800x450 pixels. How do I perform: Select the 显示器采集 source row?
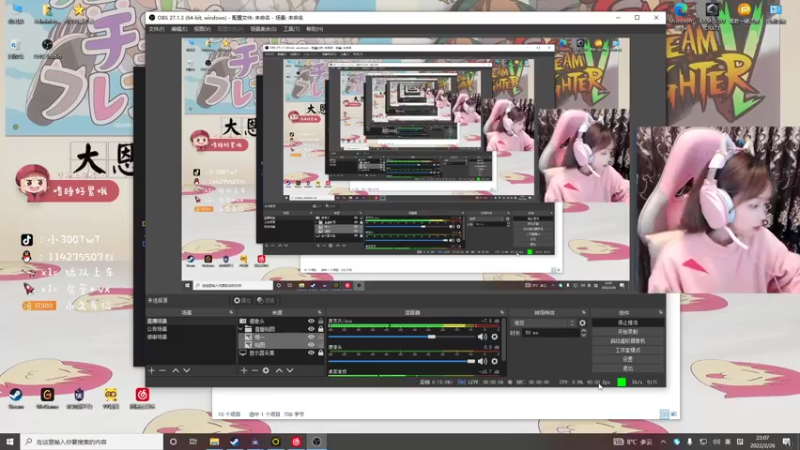click(281, 353)
